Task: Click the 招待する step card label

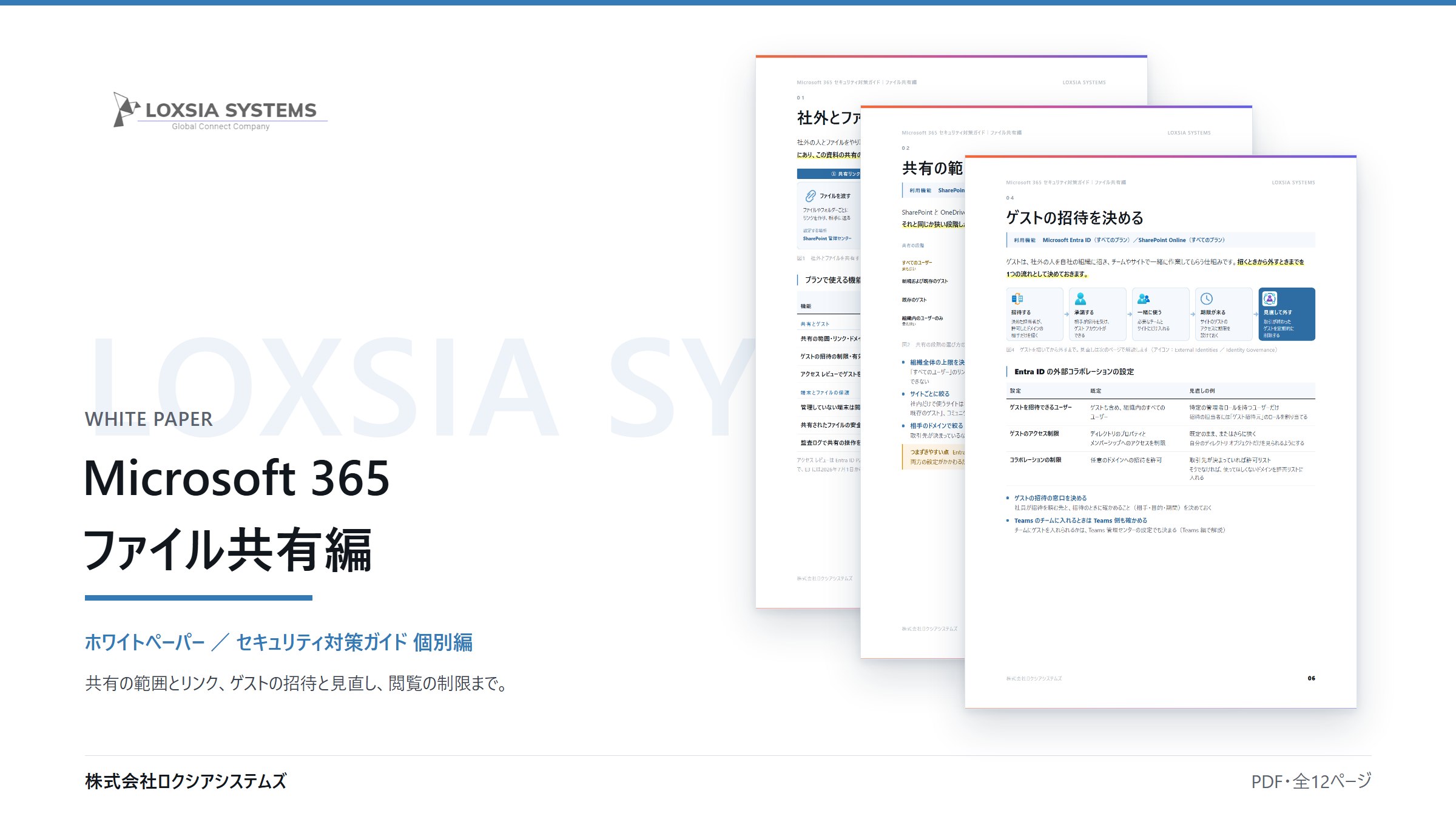Action: [1021, 312]
